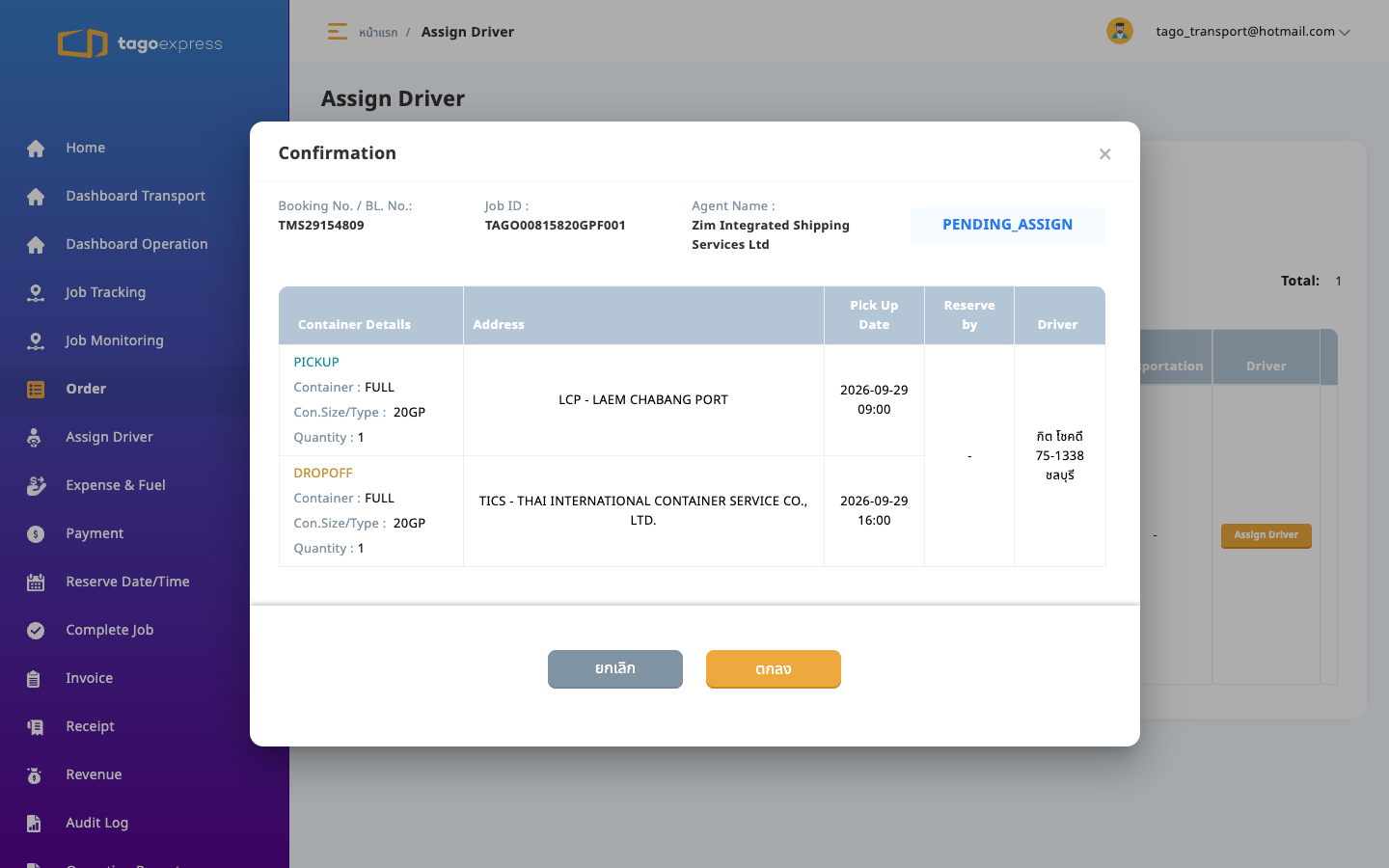Click the background Assign Driver orange button
This screenshot has width=1389, height=868.
(x=1266, y=535)
